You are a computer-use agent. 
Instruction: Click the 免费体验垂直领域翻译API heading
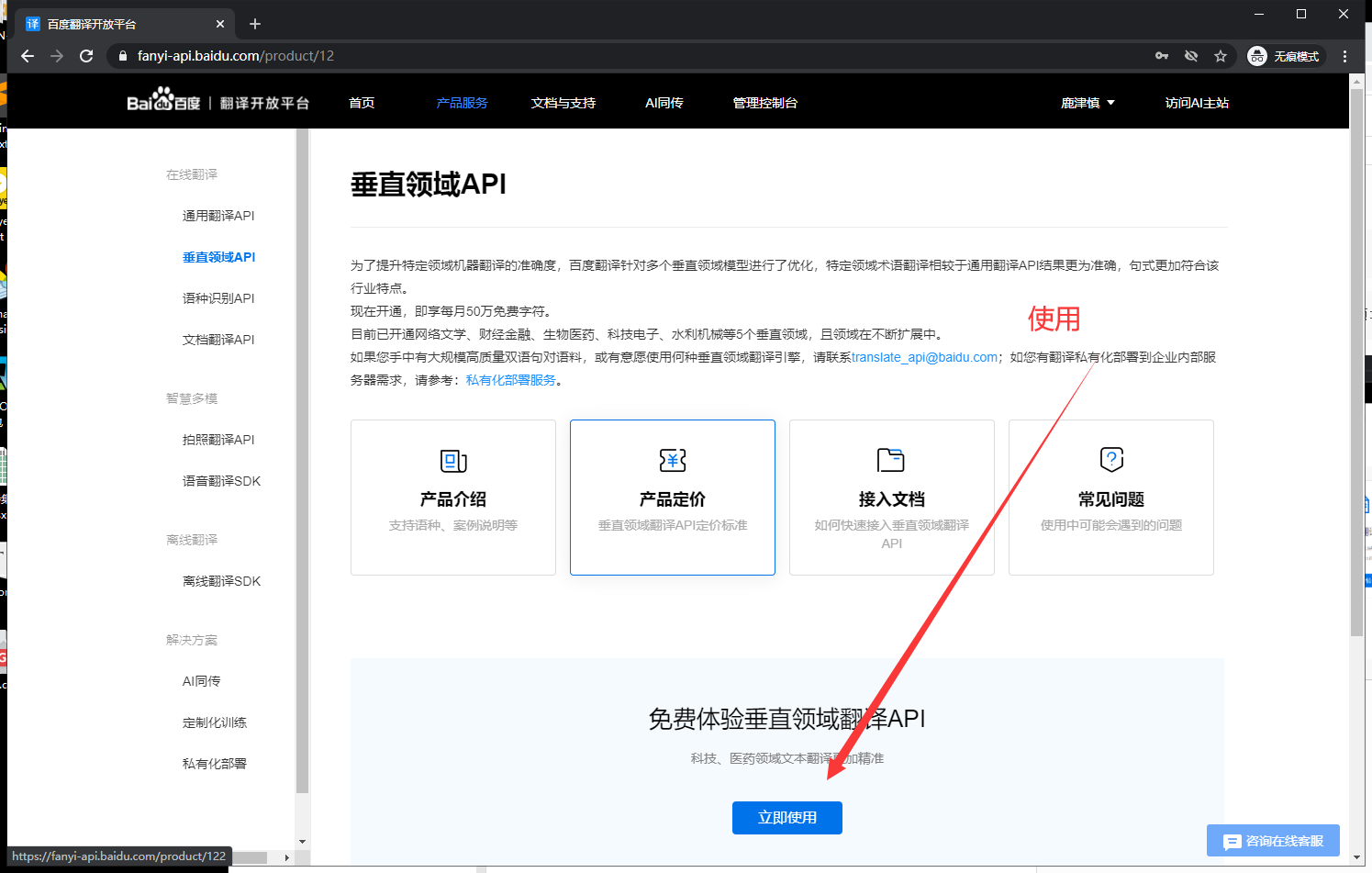click(x=787, y=719)
